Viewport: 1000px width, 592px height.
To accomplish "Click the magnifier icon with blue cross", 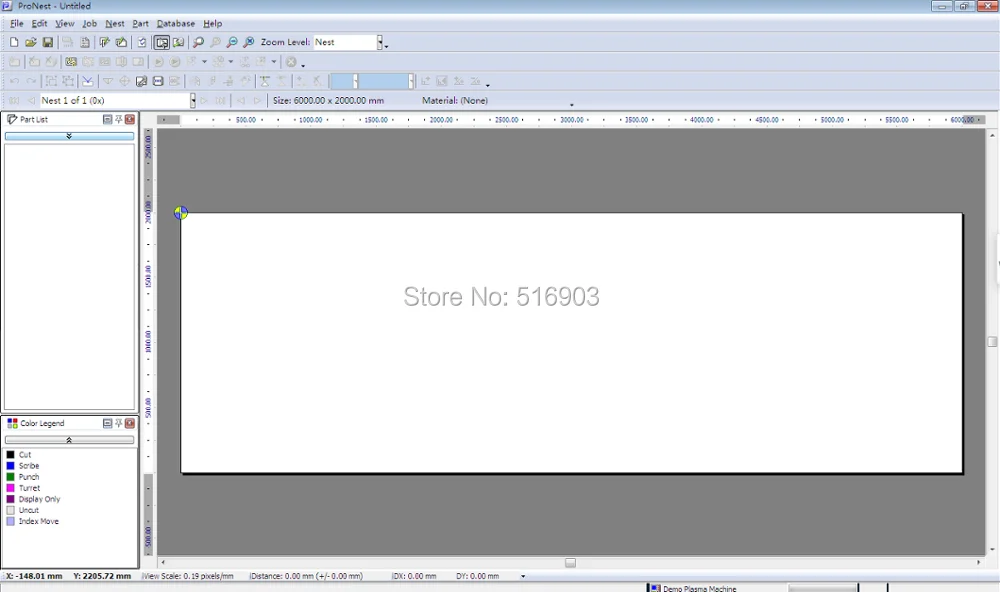I will 249,42.
